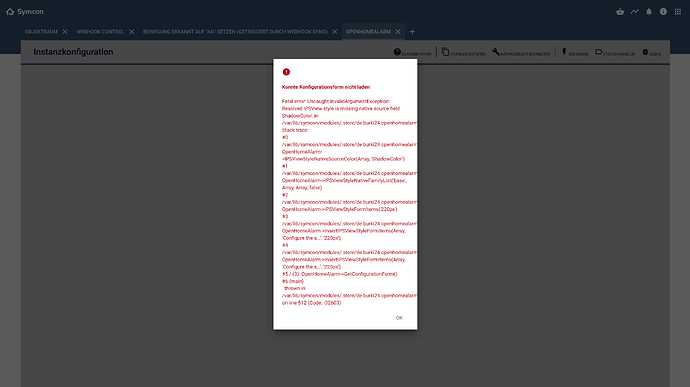Click Instanzobjekt bearbeiten wrench icon

coord(496,52)
